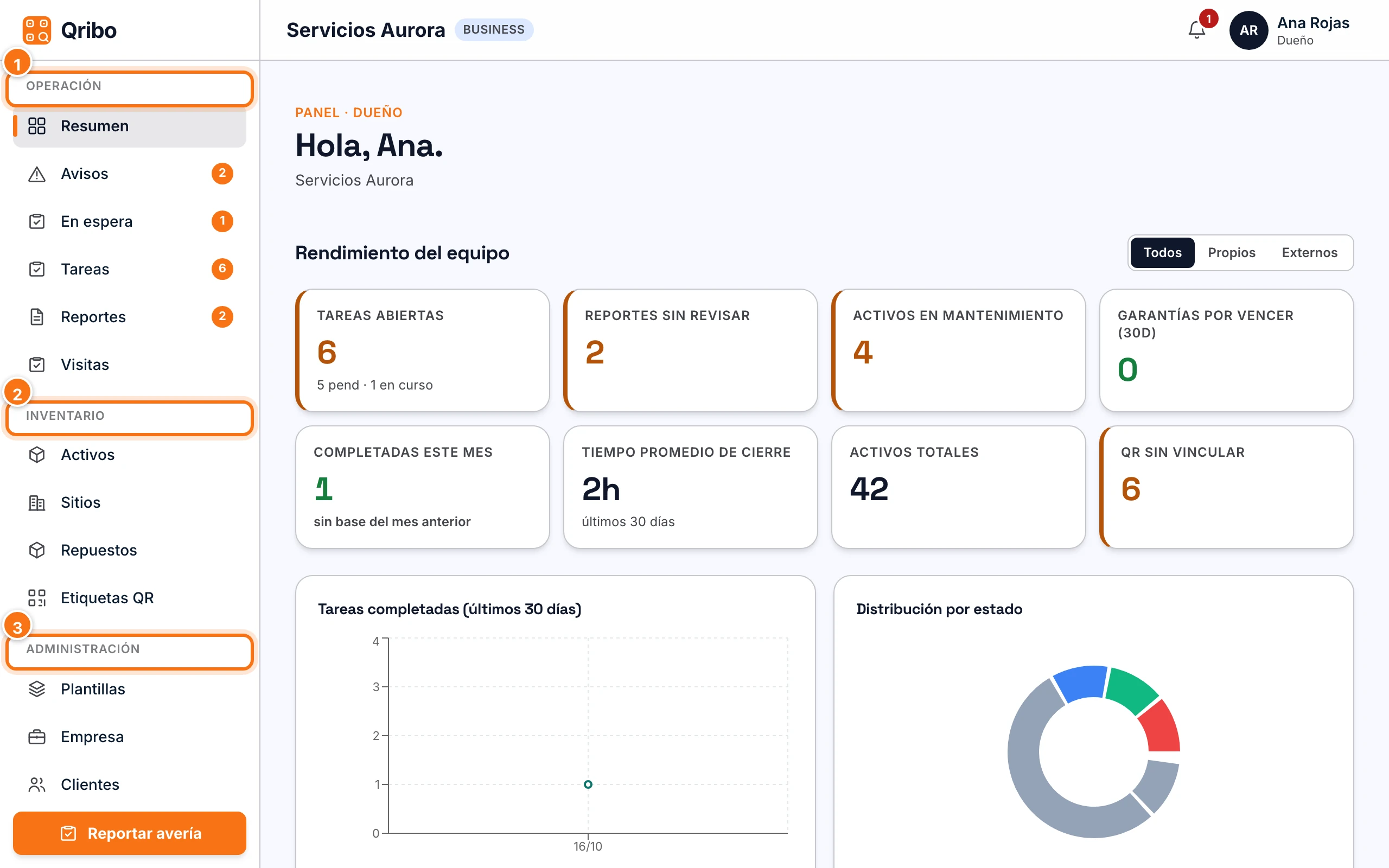Switch filter to Externos
This screenshot has width=1389, height=868.
pyautogui.click(x=1309, y=253)
